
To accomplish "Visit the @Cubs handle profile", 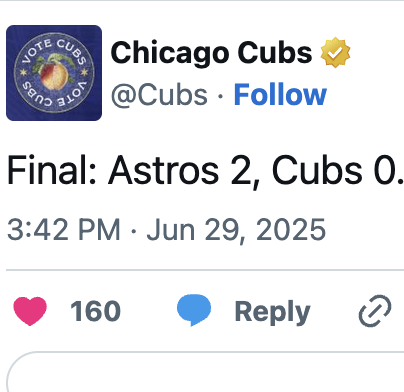I will (159, 95).
